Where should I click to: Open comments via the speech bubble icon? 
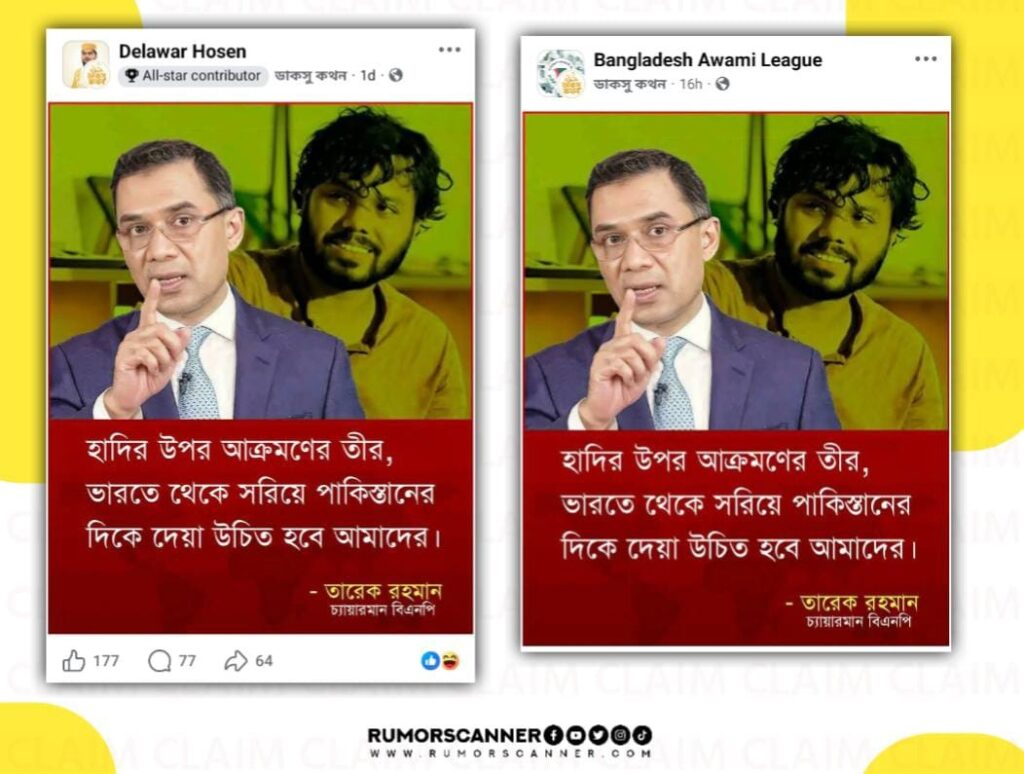pos(159,661)
